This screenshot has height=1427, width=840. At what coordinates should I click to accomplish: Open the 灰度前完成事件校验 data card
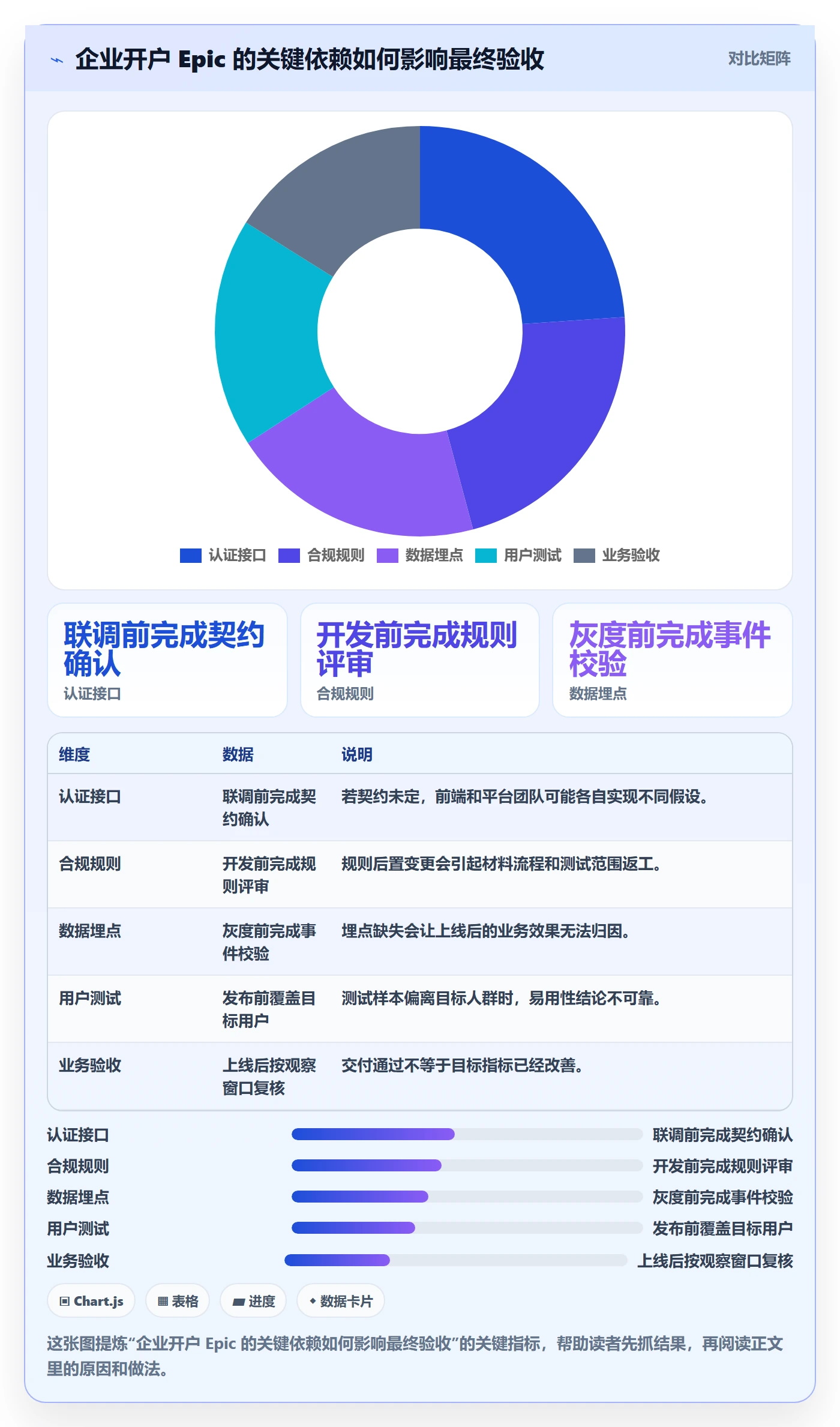(673, 660)
